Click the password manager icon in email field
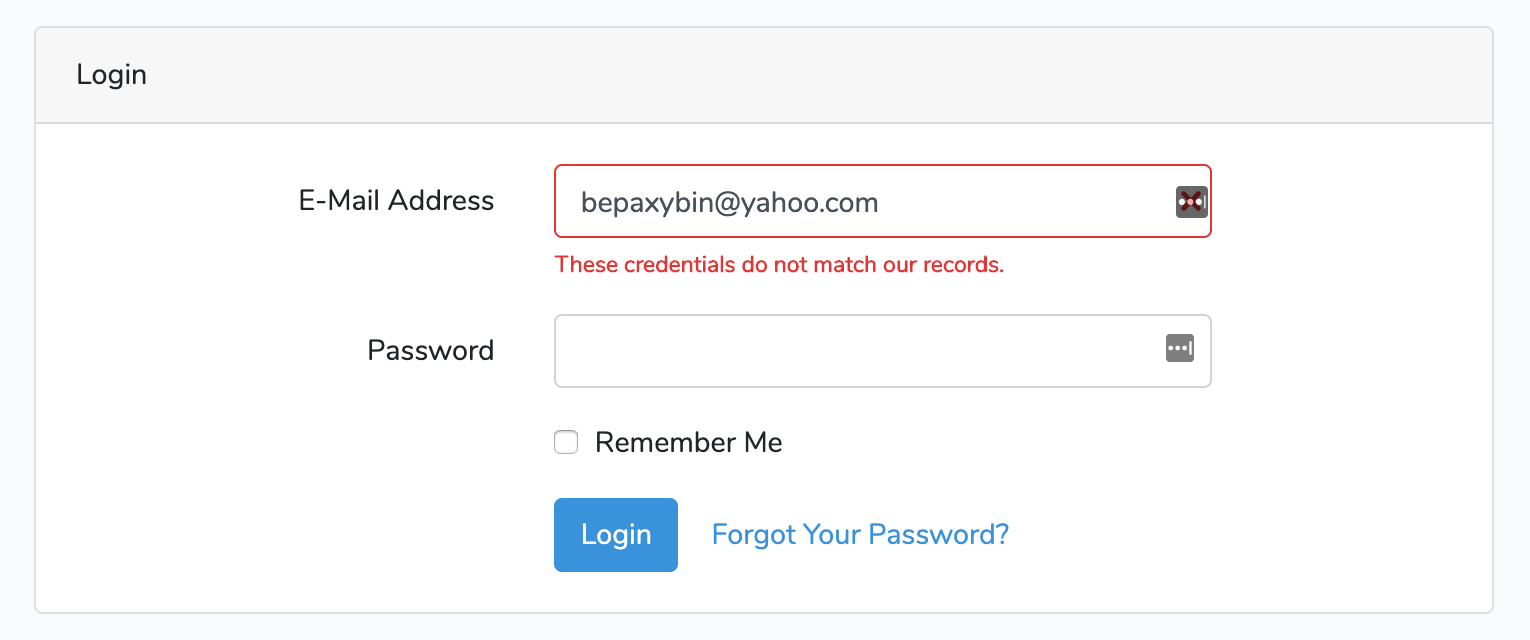Image resolution: width=1530 pixels, height=640 pixels. coord(1191,202)
